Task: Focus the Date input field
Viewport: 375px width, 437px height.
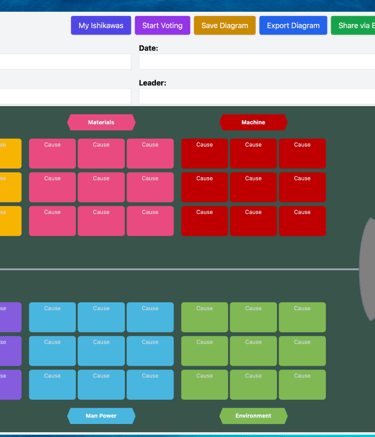Action: tap(257, 62)
